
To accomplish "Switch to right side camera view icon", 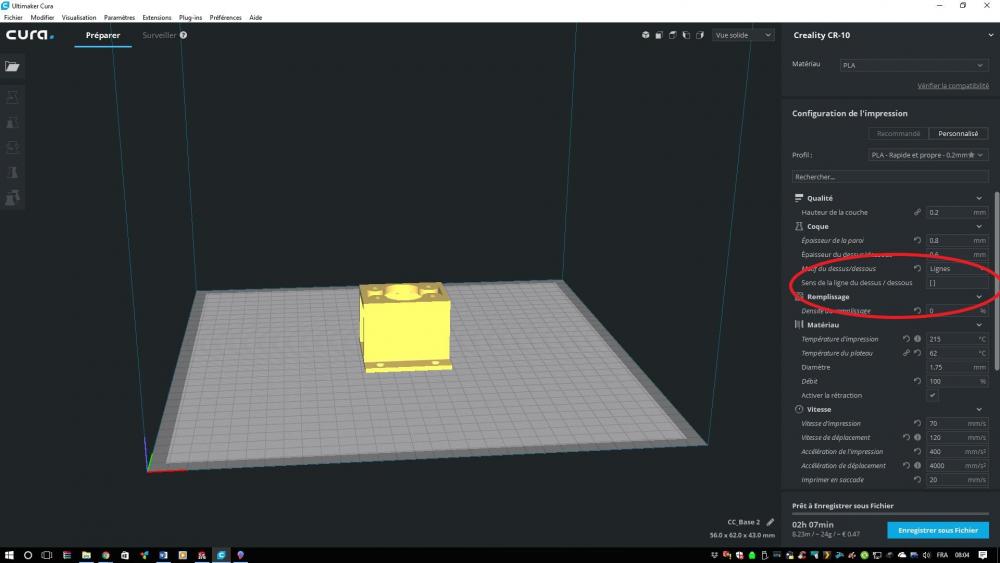I will 700,35.
